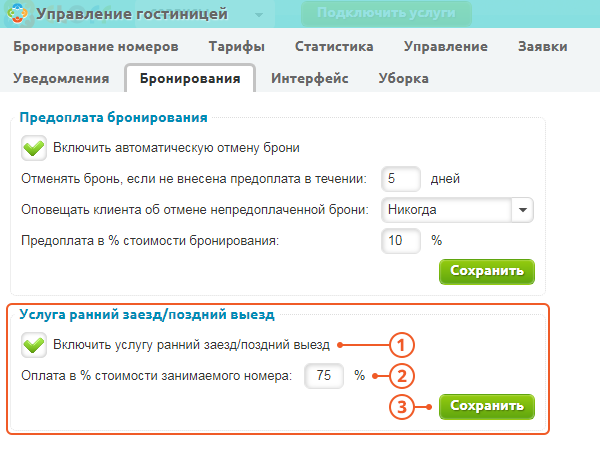Save the Предоплата бронирования settings

pyautogui.click(x=487, y=271)
